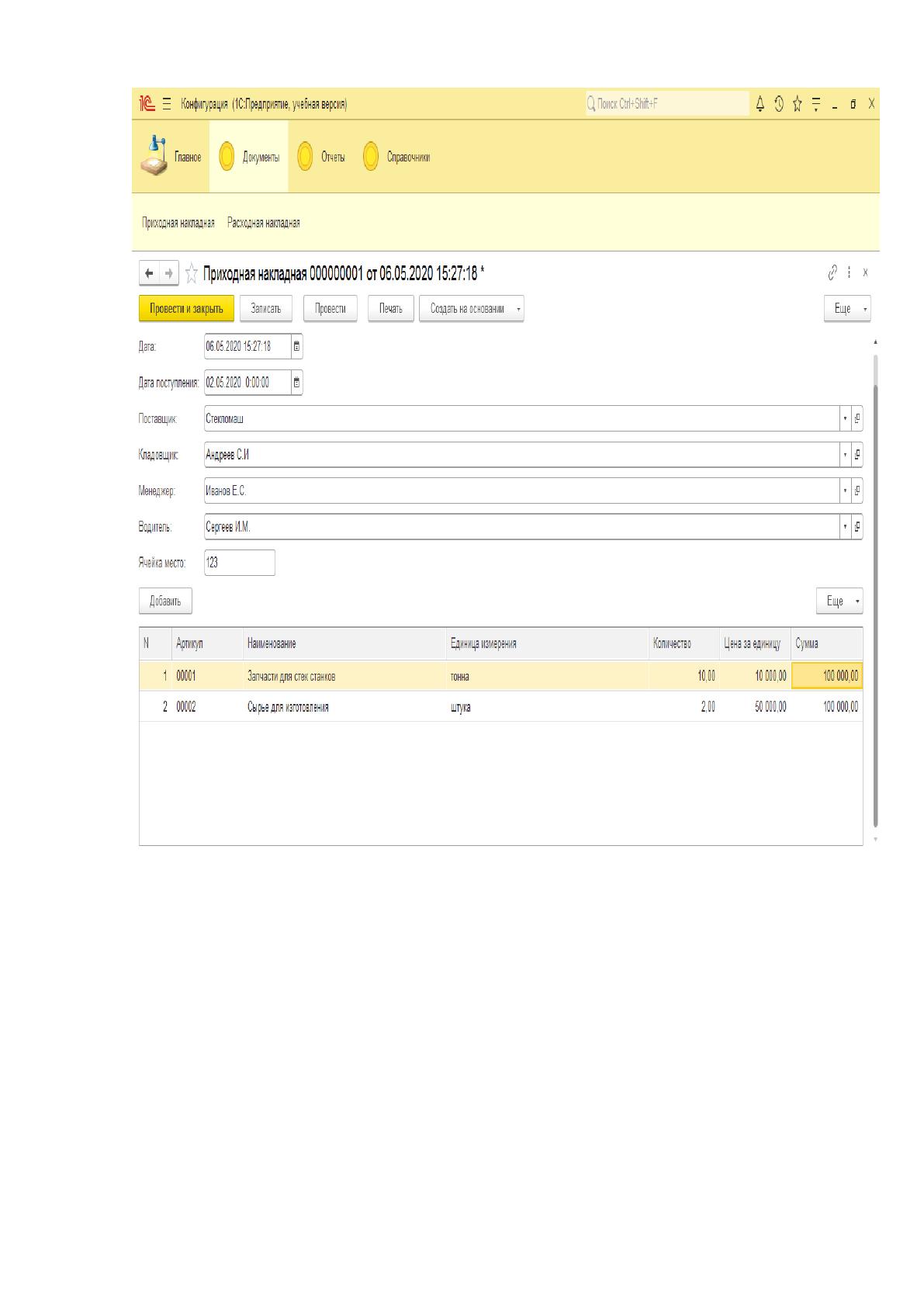Go back with left arrow
Viewport: 924px width, 1307px height.
click(x=149, y=273)
